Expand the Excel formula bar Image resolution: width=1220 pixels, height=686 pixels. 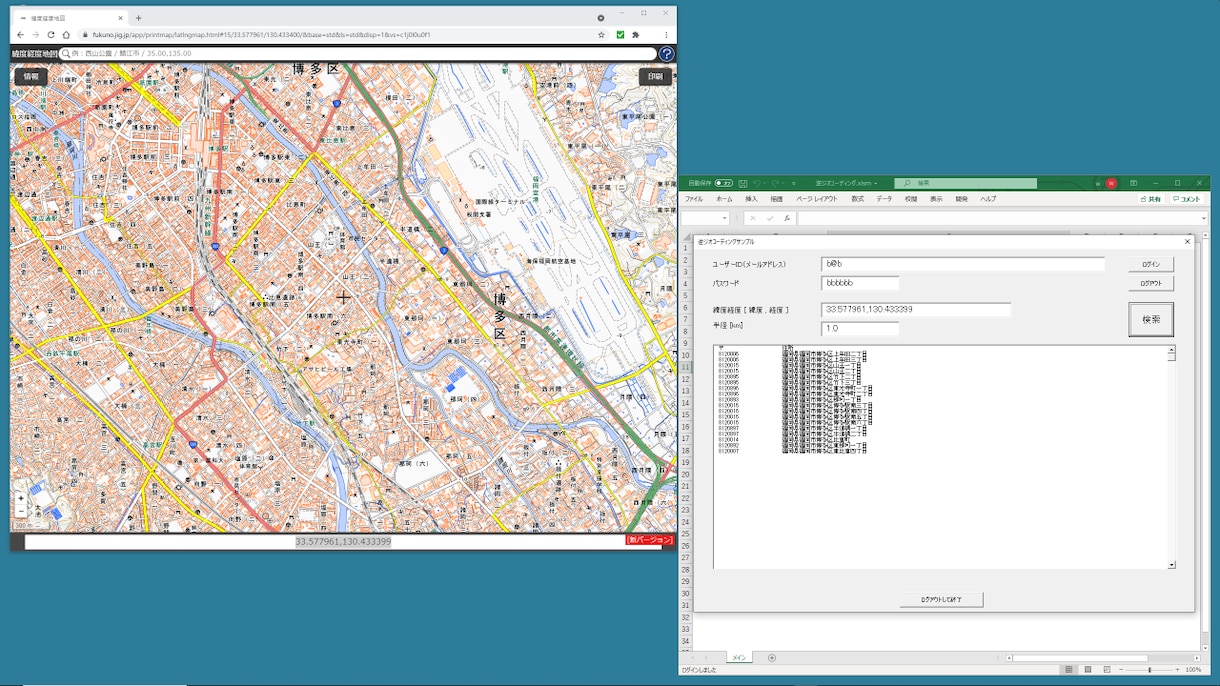click(1204, 218)
